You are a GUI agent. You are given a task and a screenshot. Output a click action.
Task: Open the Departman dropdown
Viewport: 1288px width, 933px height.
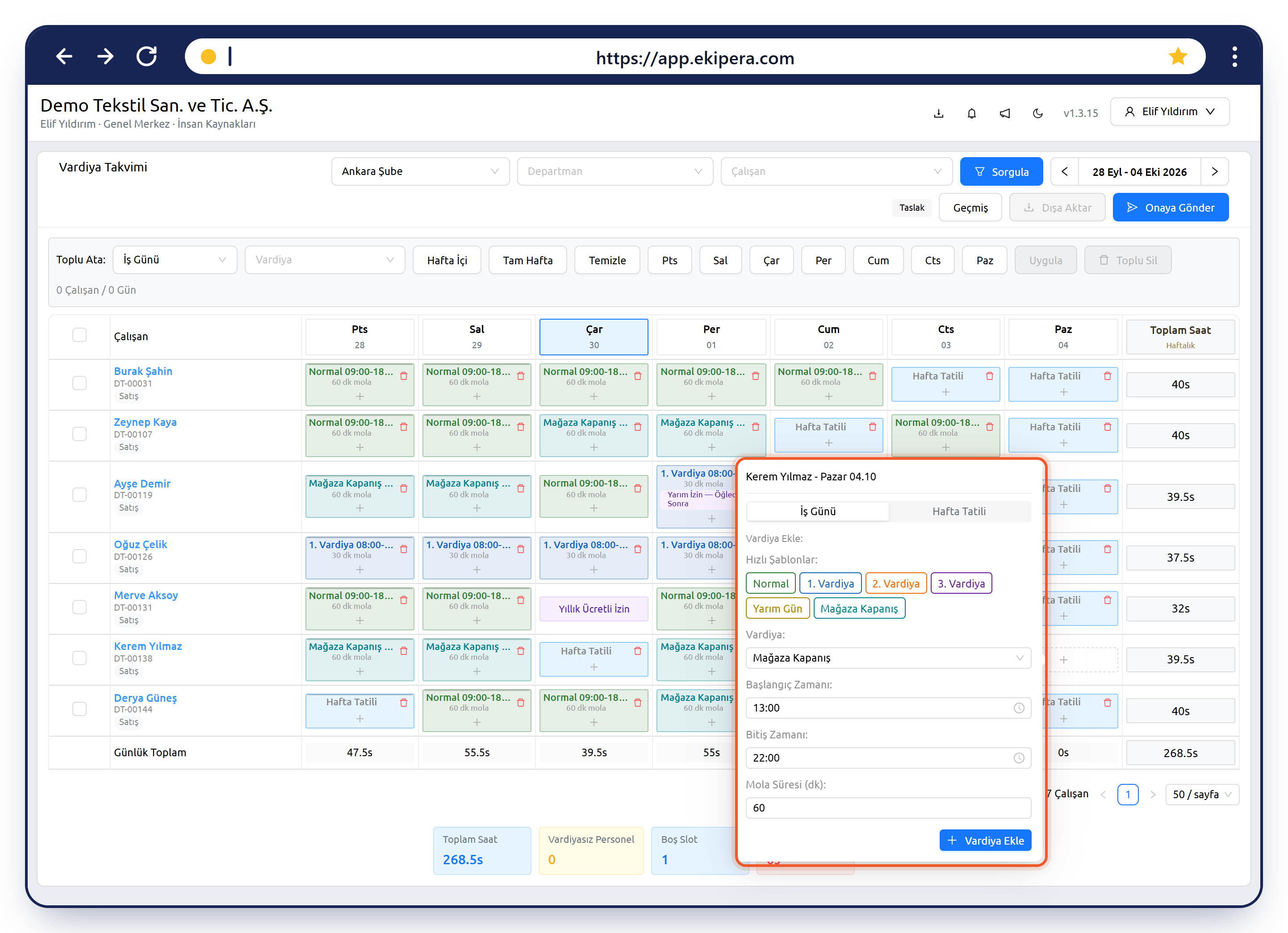pos(615,171)
